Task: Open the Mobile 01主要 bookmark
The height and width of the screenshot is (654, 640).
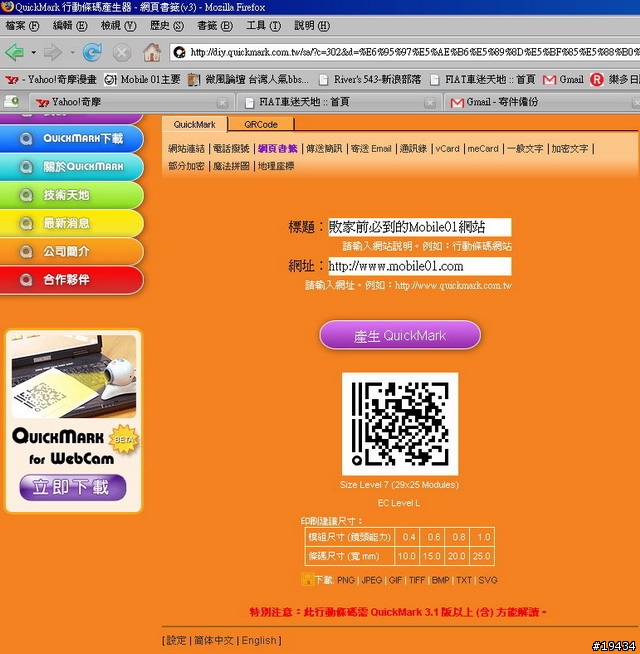Action: [x=142, y=79]
